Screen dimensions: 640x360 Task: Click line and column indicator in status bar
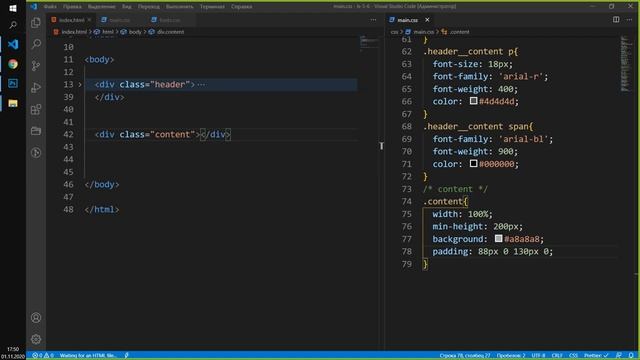465,356
